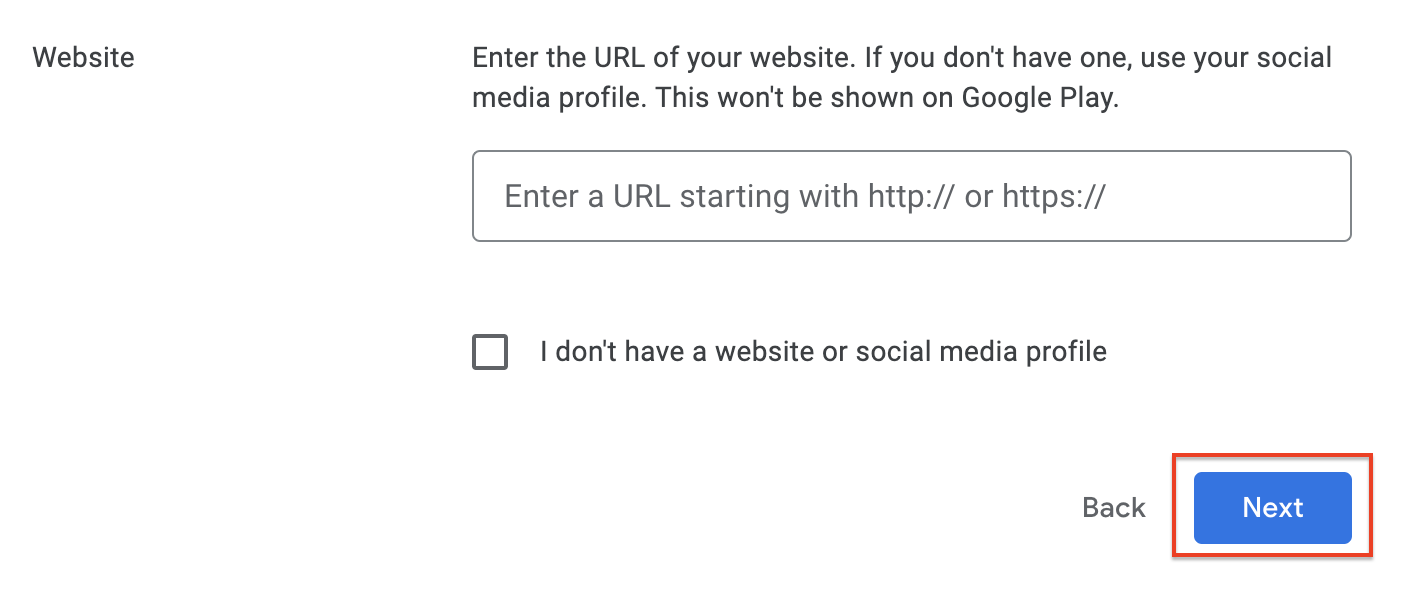The image size is (1422, 594).
Task: Click the "Enter the URL of your website" description
Action: tap(660, 57)
